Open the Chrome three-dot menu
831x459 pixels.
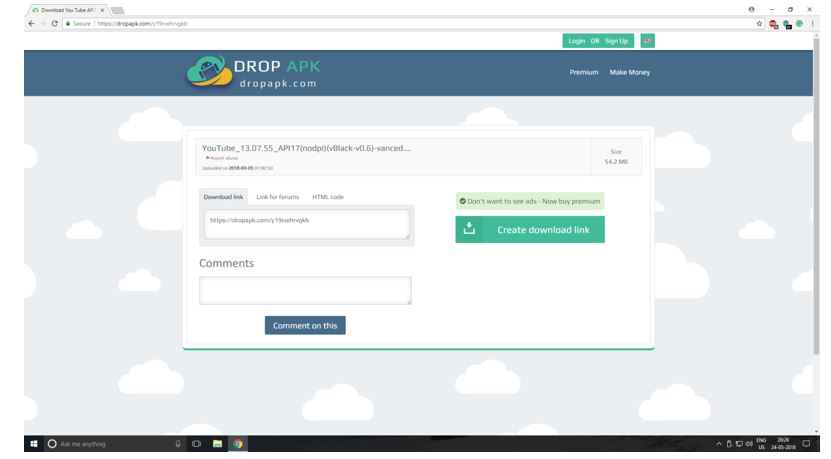coord(812,24)
